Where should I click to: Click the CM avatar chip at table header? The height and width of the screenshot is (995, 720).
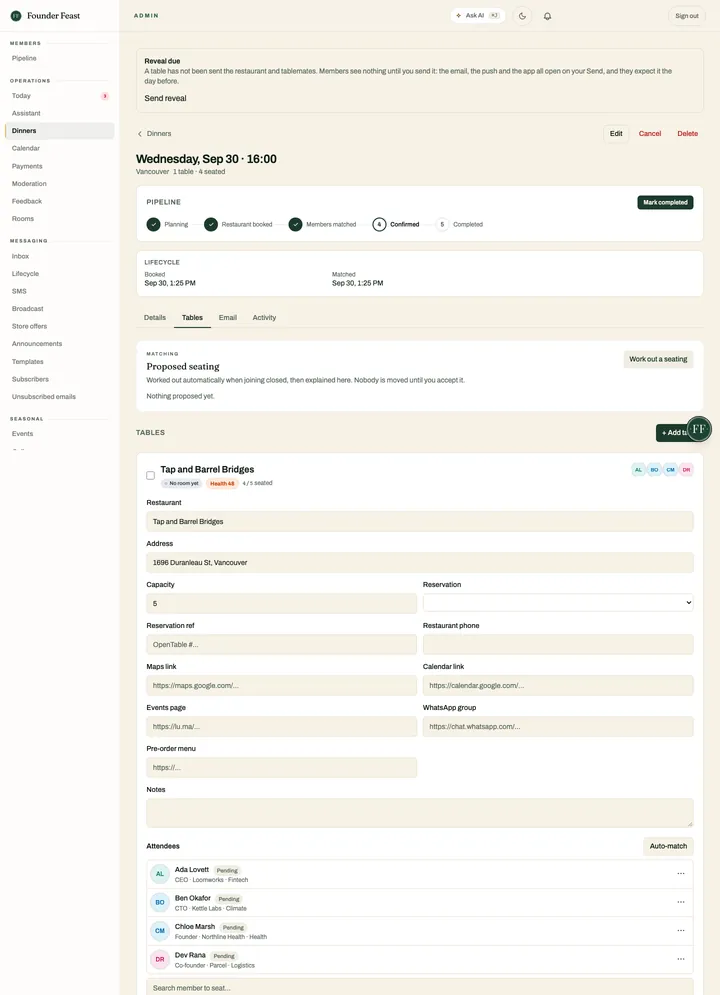[670, 470]
